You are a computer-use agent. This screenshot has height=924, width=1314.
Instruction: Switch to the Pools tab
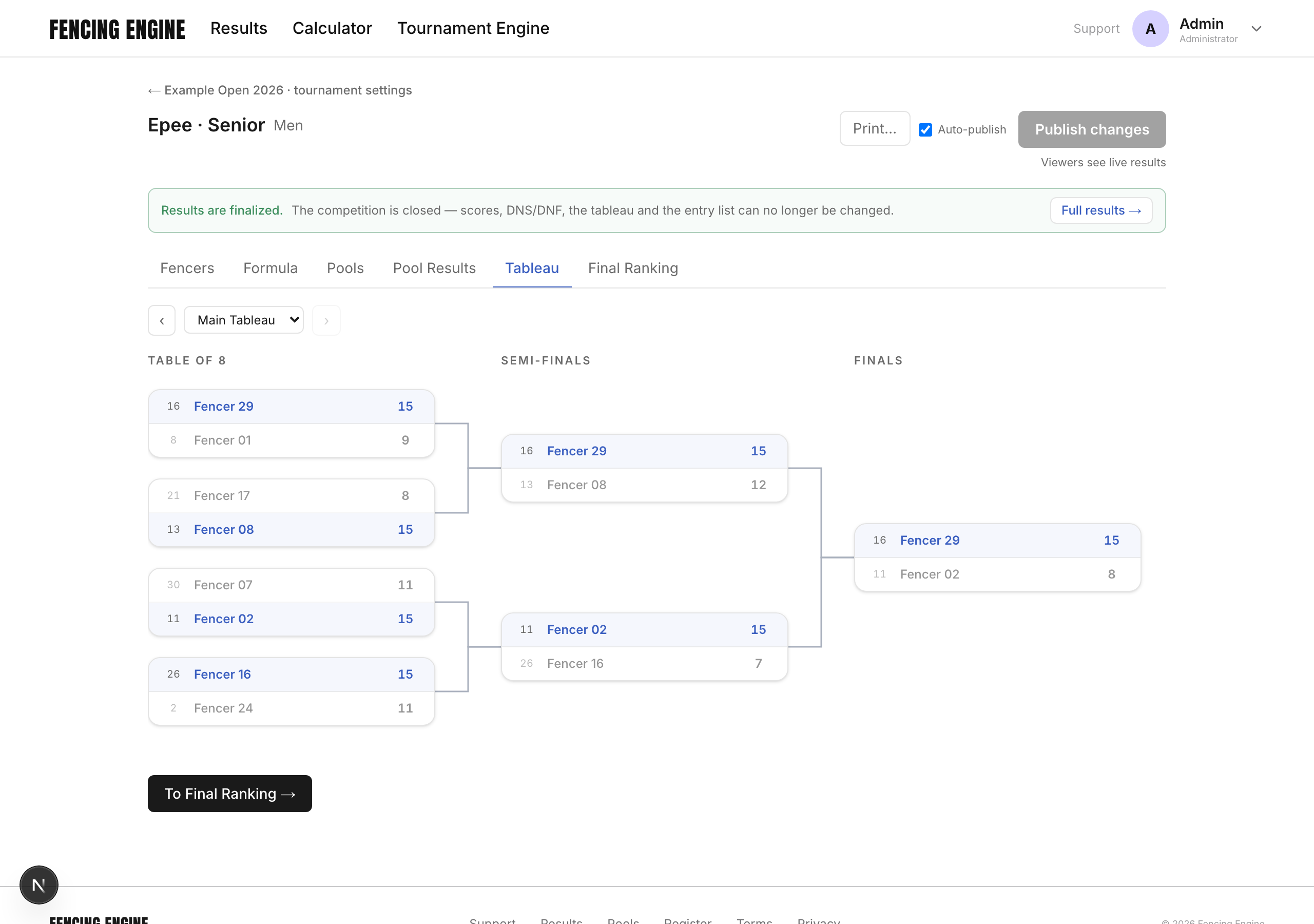[x=345, y=268]
